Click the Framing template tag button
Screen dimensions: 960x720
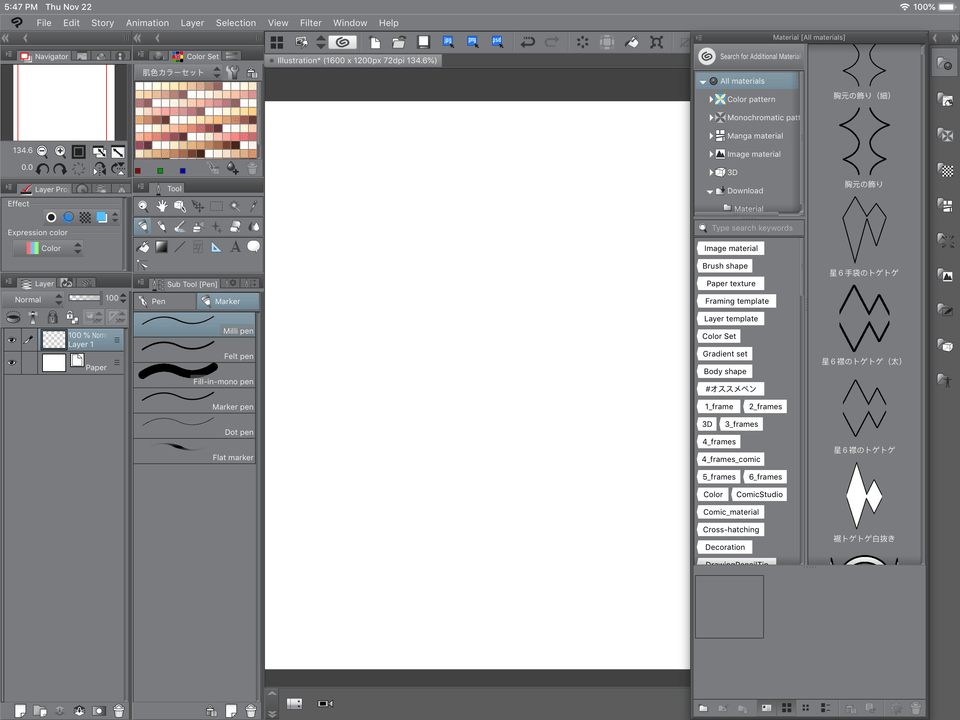[736, 301]
